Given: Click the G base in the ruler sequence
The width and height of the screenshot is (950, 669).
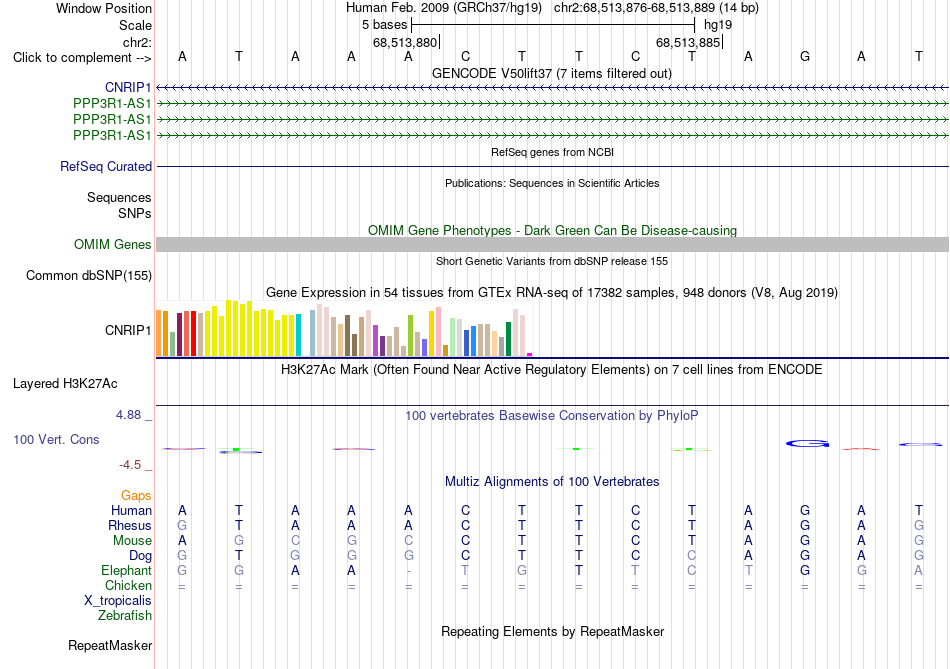Looking at the screenshot, I should tap(805, 56).
